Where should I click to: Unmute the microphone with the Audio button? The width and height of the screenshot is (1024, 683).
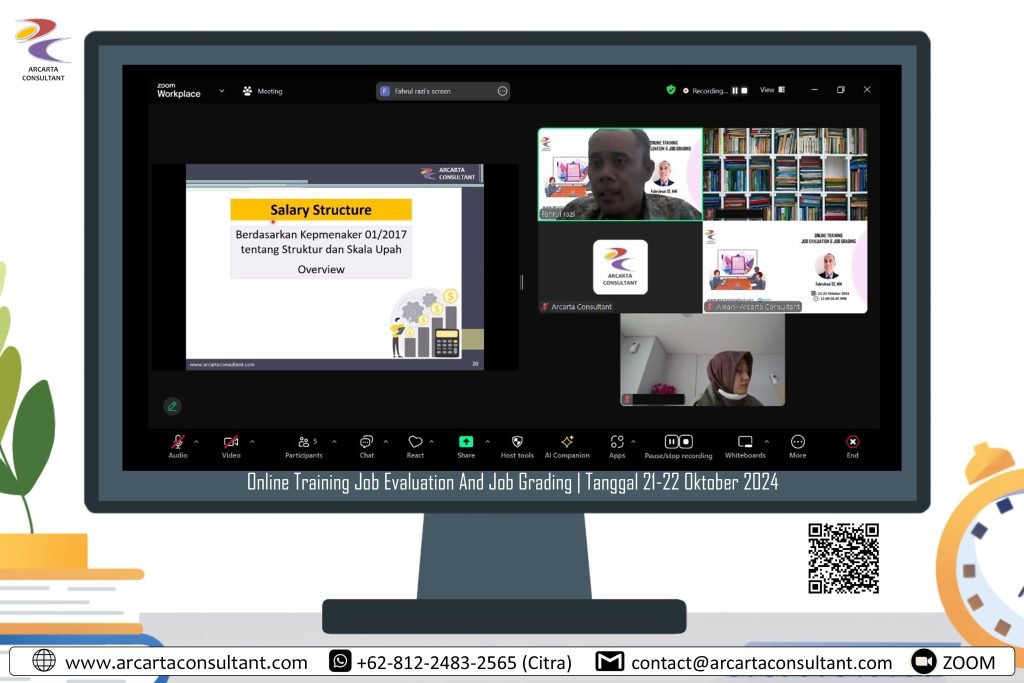click(178, 442)
